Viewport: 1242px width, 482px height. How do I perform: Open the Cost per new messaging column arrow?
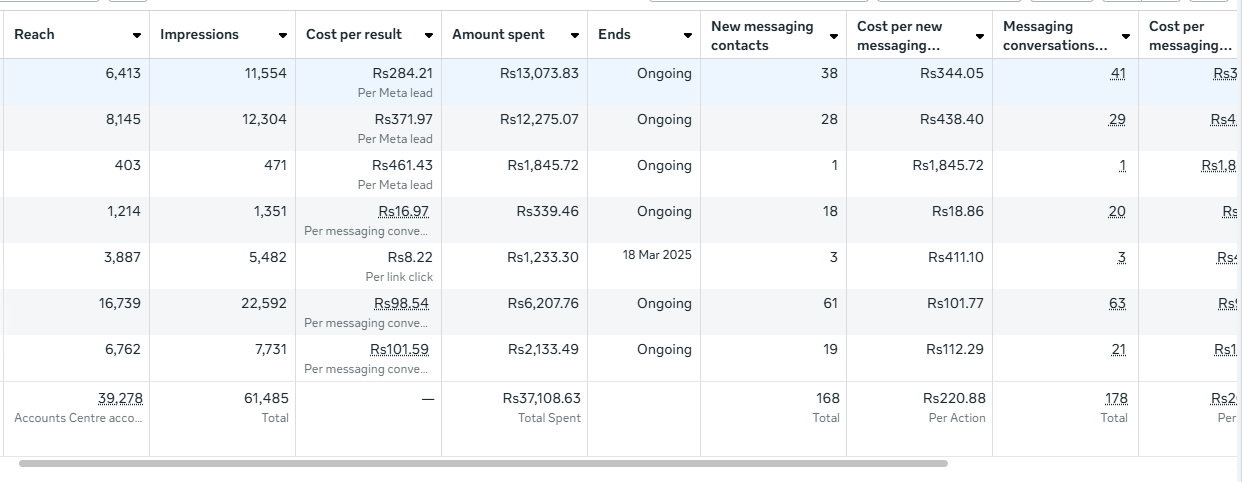point(979,36)
